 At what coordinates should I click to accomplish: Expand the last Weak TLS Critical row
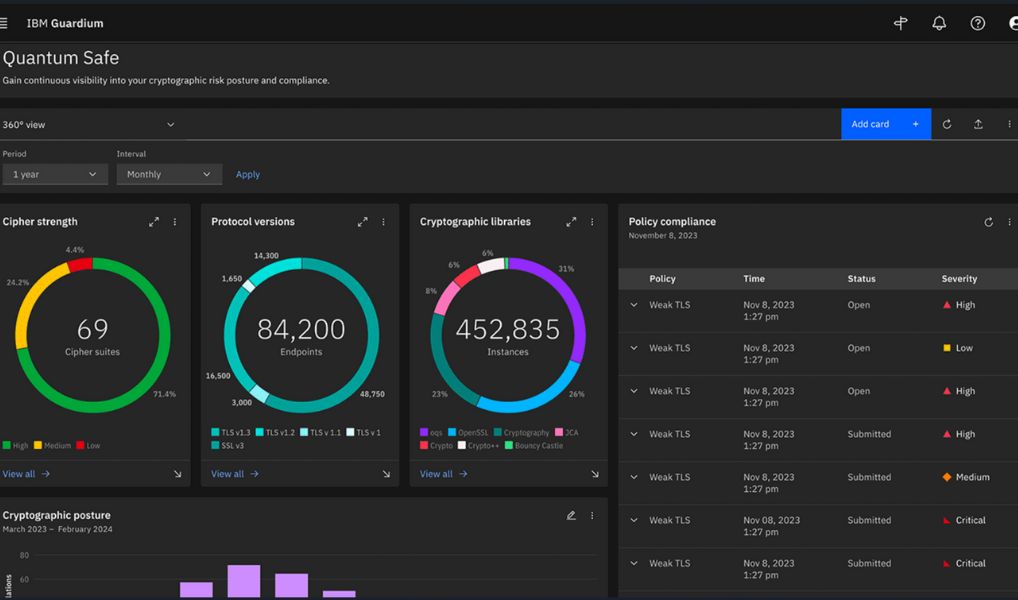pyautogui.click(x=634, y=563)
